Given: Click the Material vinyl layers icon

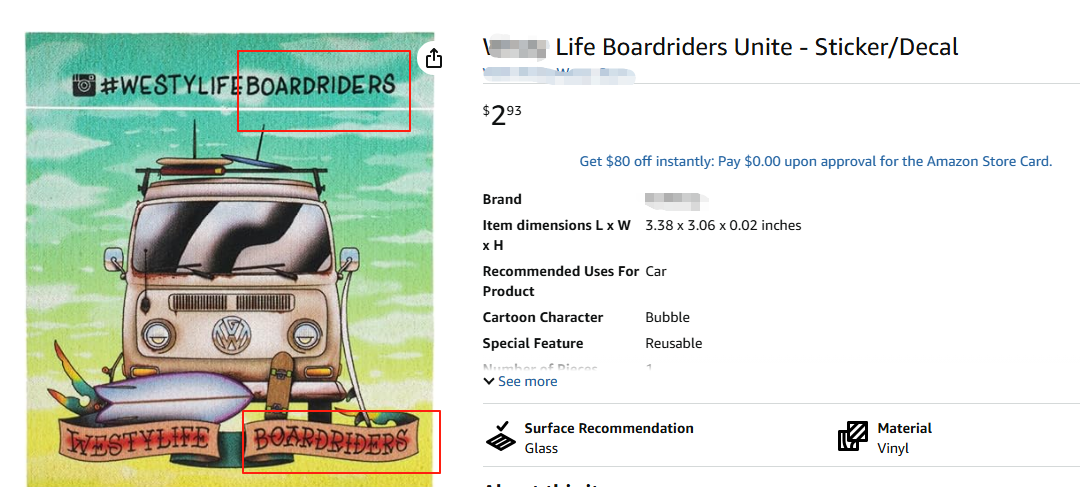Looking at the screenshot, I should point(853,437).
